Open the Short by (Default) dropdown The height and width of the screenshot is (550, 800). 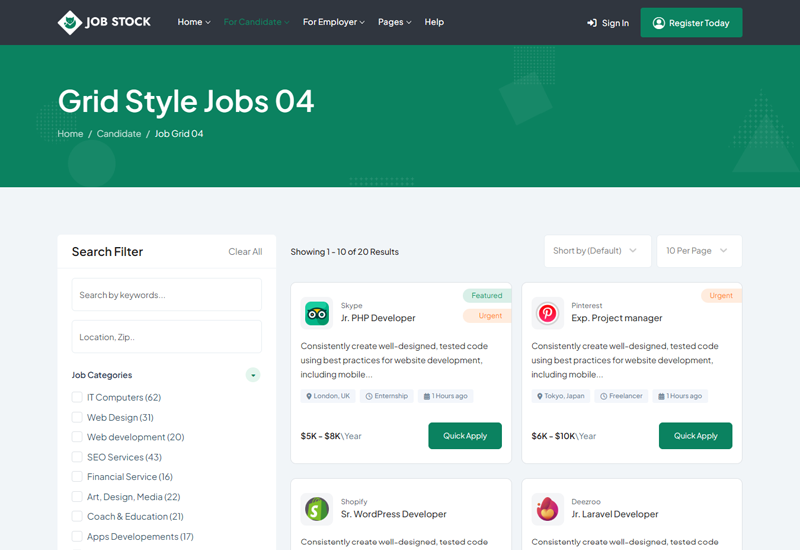click(597, 251)
